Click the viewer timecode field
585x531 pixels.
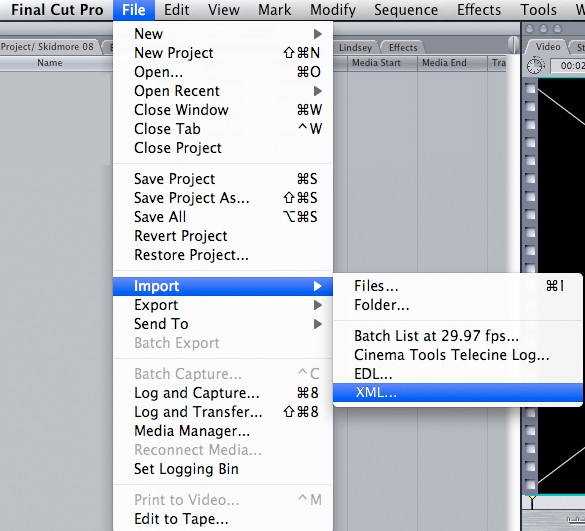(x=568, y=66)
